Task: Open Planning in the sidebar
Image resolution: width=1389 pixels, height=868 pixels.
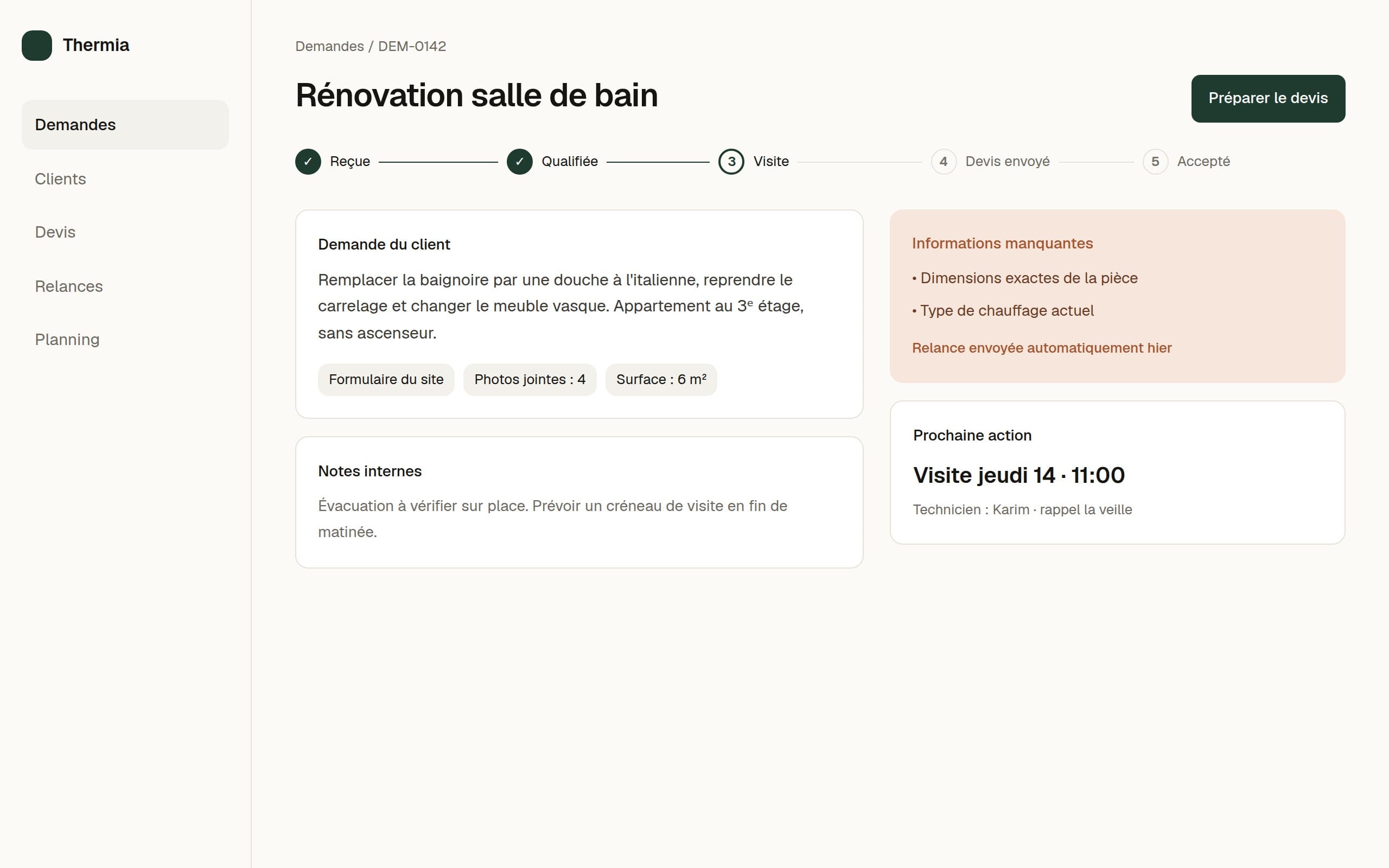Action: (x=125, y=340)
